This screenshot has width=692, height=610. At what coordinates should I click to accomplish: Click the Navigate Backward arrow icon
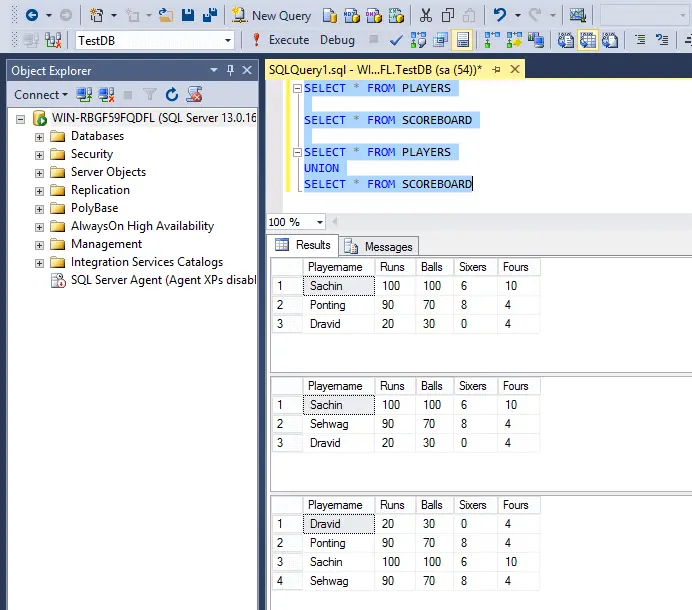[x=32, y=15]
